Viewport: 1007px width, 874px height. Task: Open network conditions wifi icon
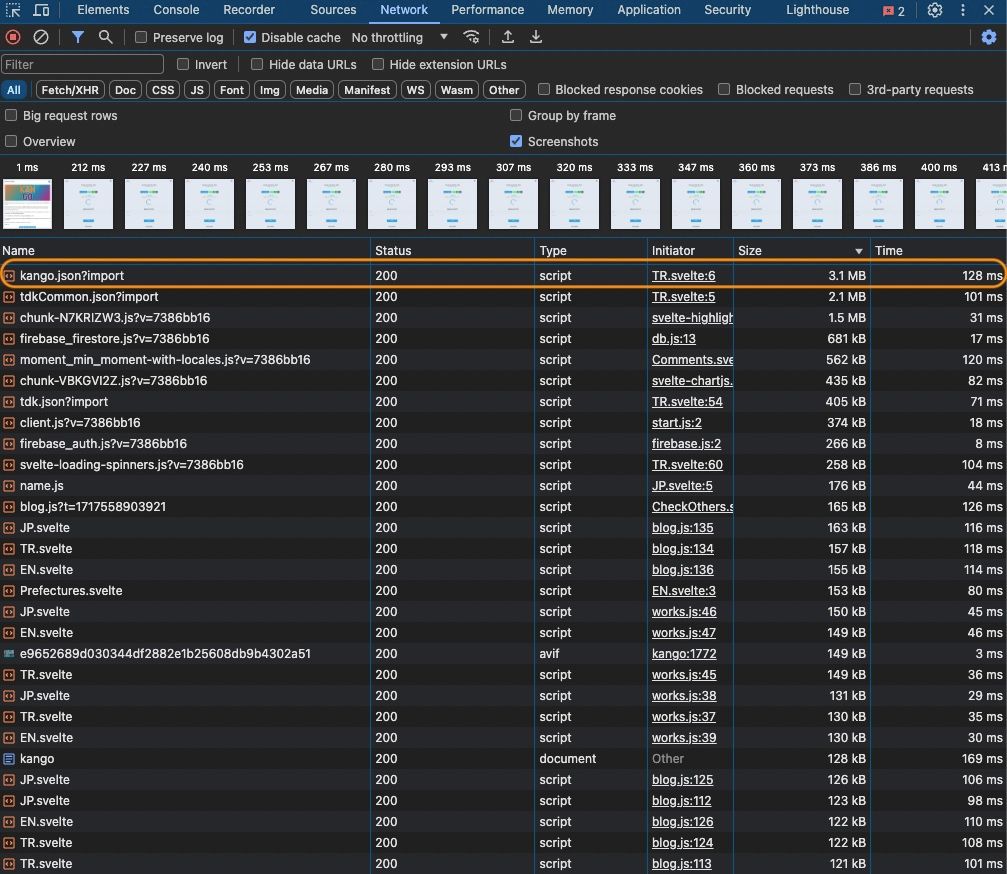(x=471, y=37)
